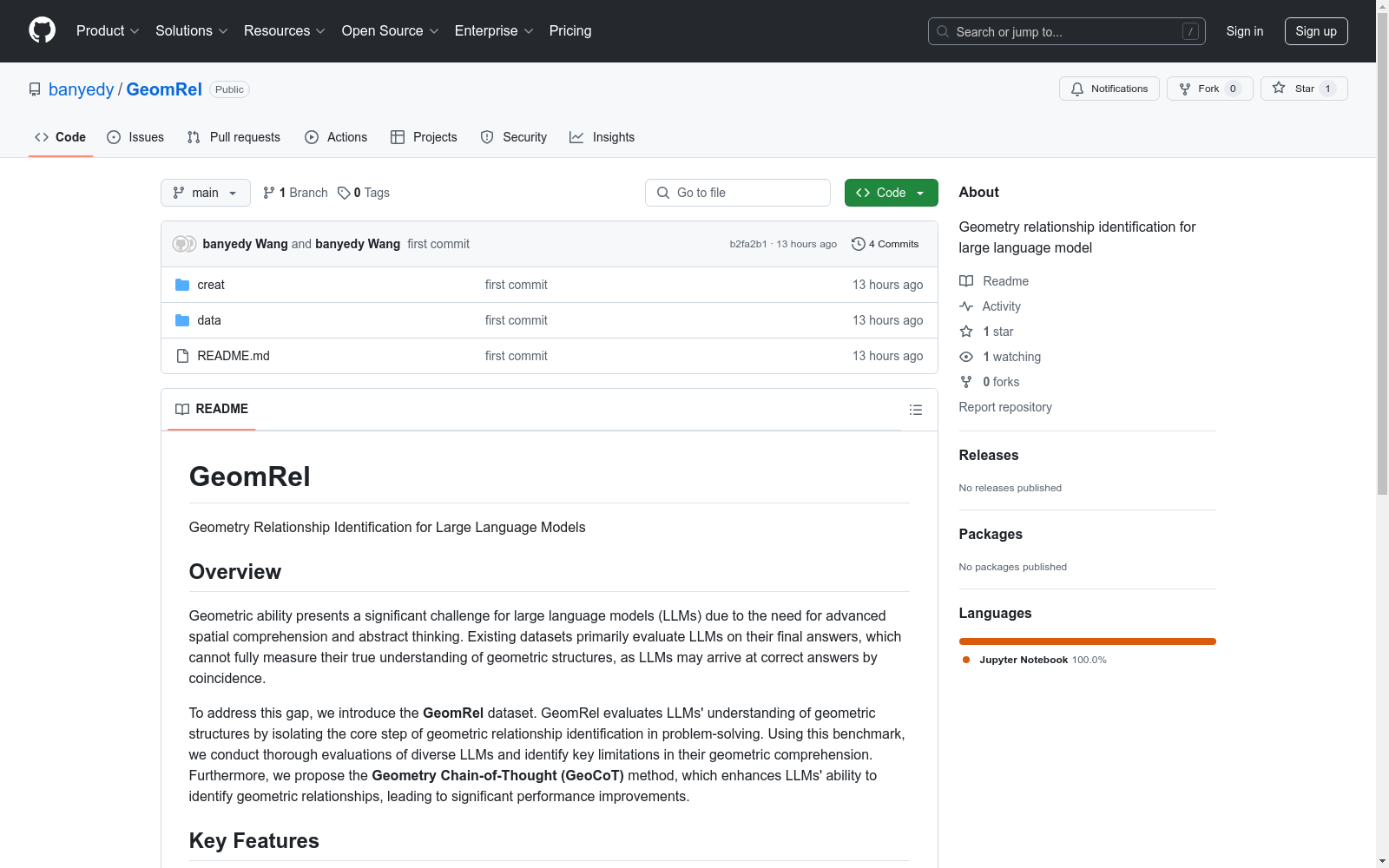Open the README outline list icon
Image resolution: width=1389 pixels, height=868 pixels.
916,410
